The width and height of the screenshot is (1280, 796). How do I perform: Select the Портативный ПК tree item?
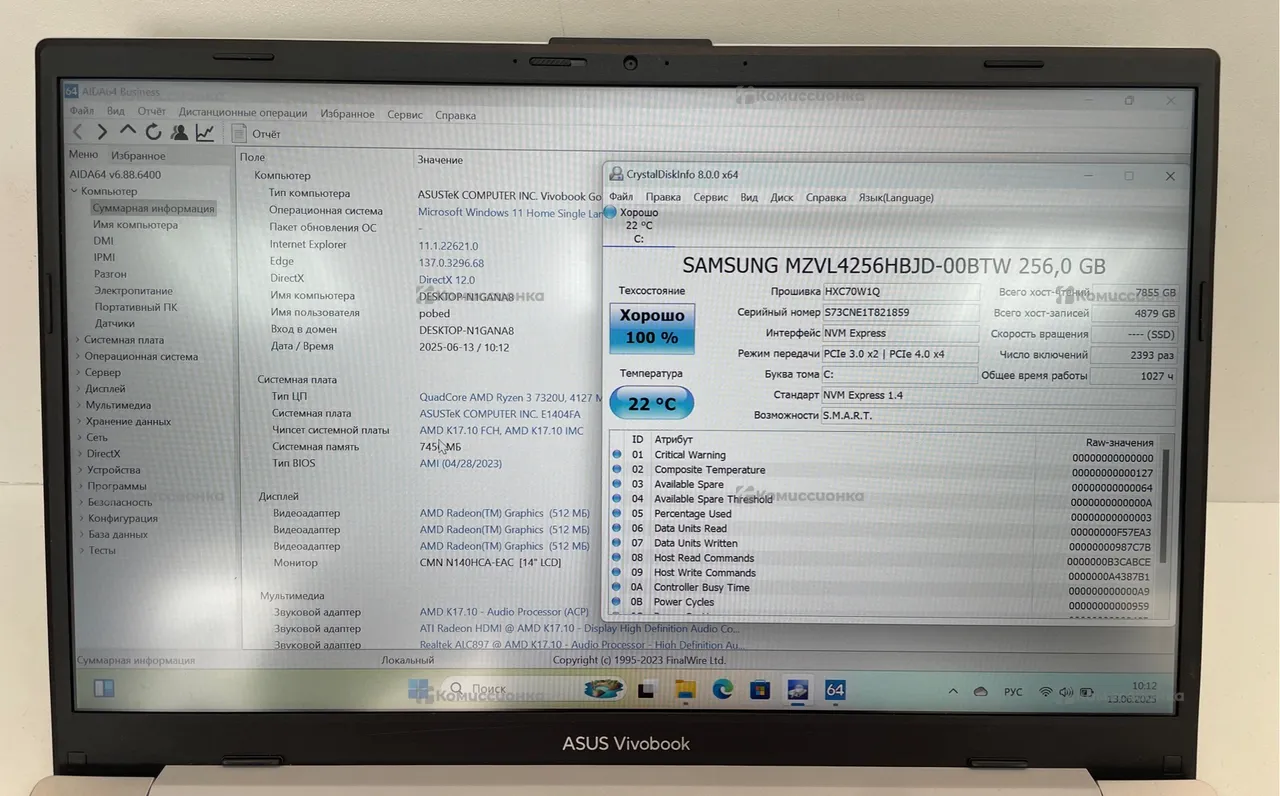coord(136,307)
